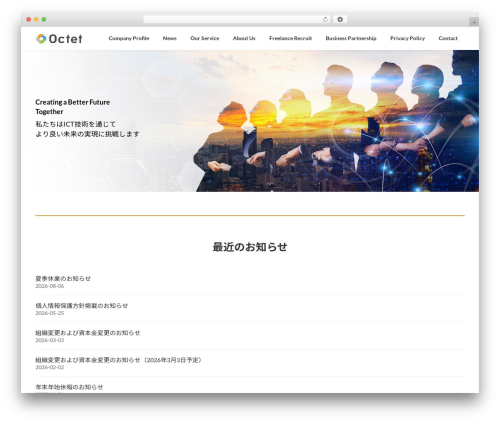500x423 pixels.
Task: Open the notice mentioning 2026年3月3日予定
Action: [x=119, y=360]
